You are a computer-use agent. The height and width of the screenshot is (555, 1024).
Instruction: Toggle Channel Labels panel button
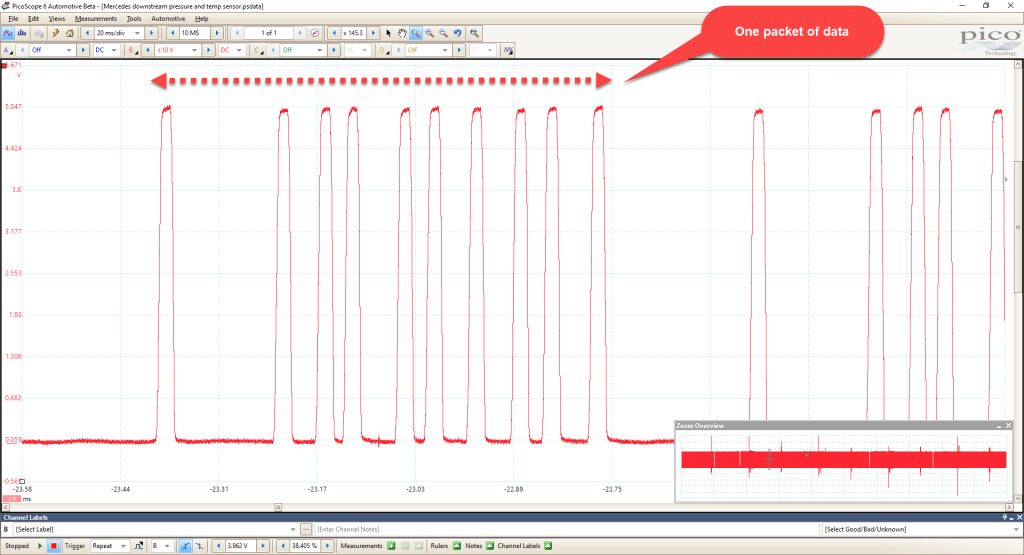[x=548, y=546]
